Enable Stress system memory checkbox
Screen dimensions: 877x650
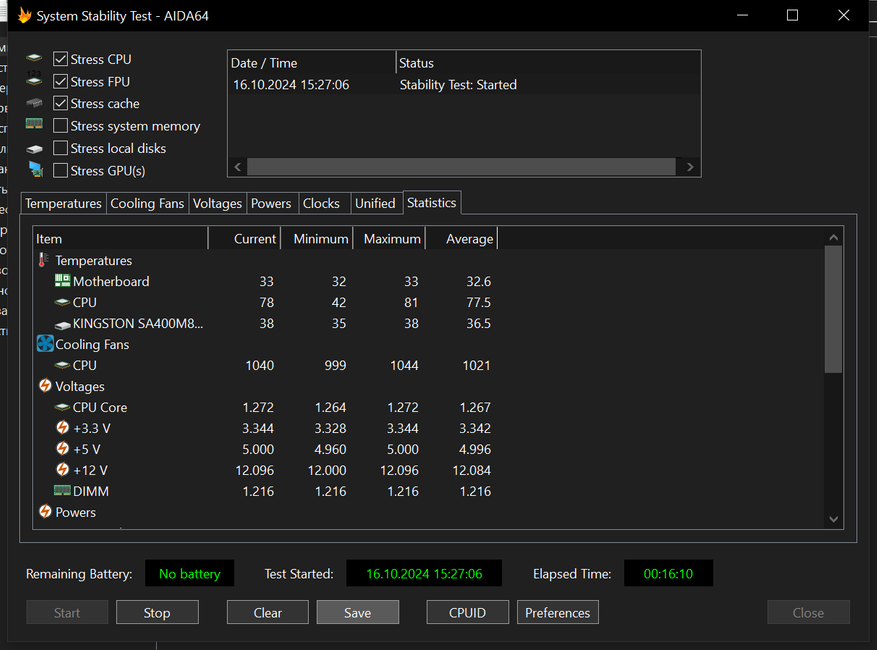[x=61, y=126]
